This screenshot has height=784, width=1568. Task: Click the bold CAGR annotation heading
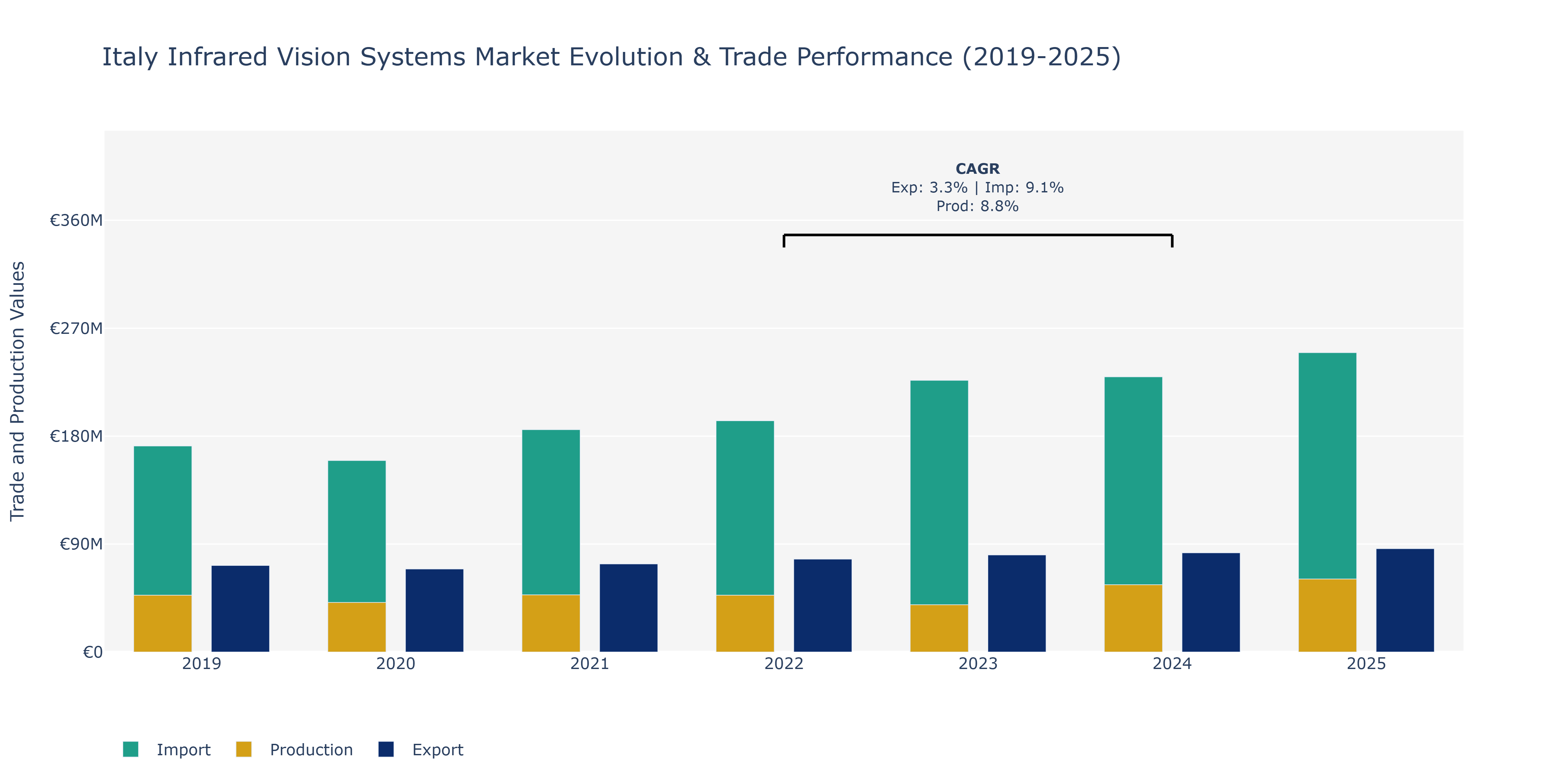click(x=978, y=169)
